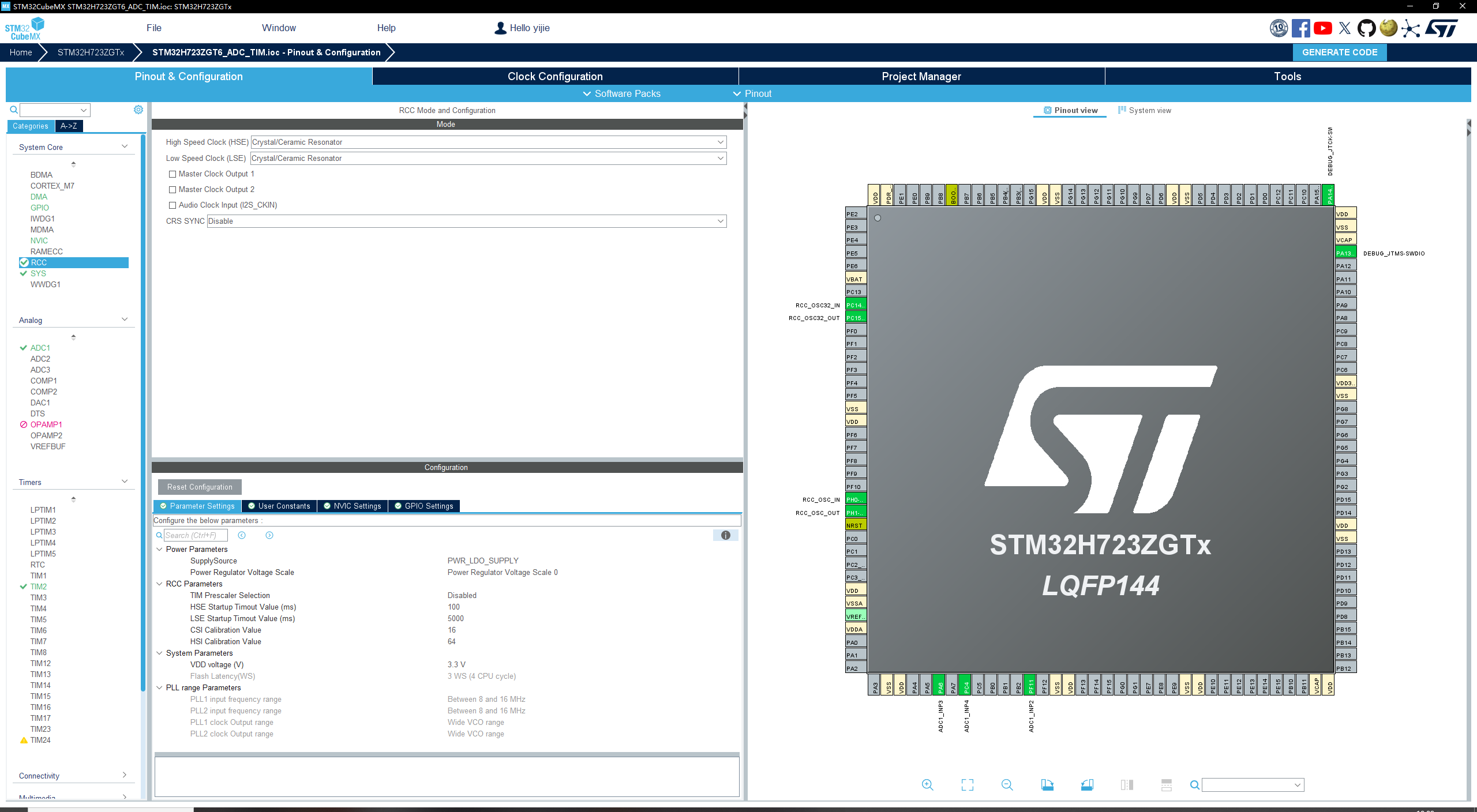Go to next parameter search result
1477x812 pixels.
[269, 535]
